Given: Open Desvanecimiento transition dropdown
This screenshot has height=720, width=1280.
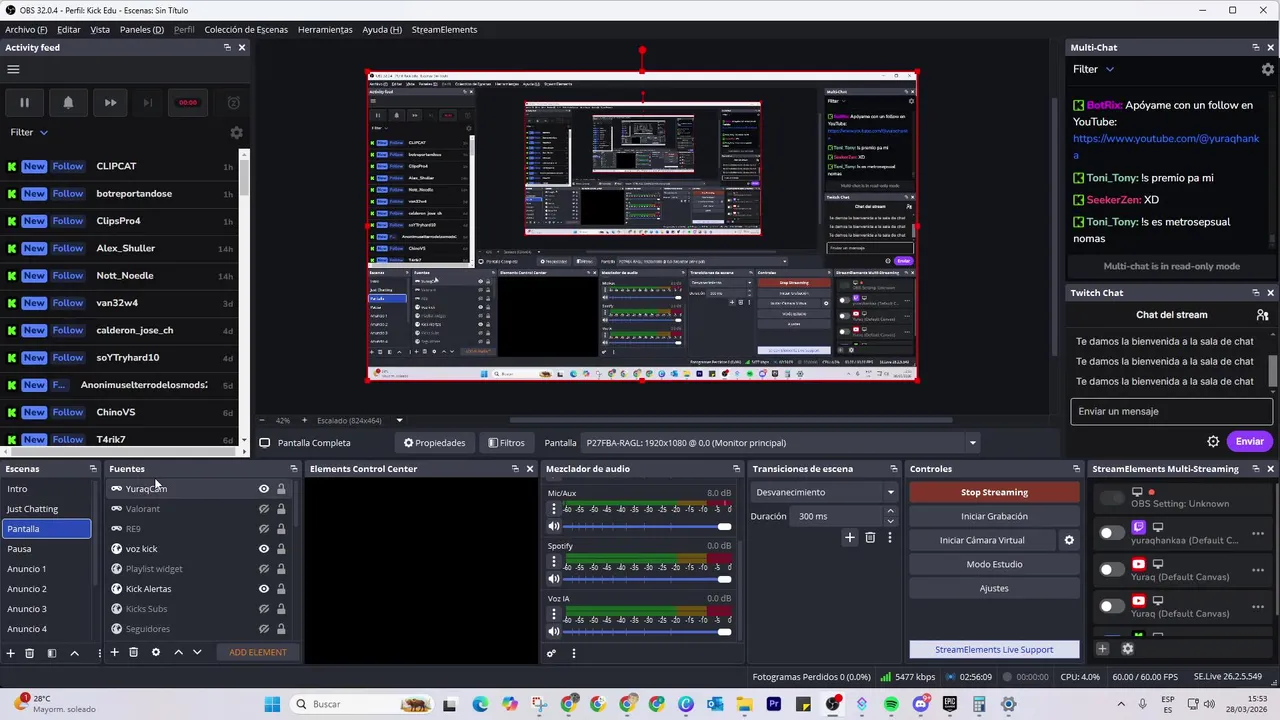Looking at the screenshot, I should 825,492.
